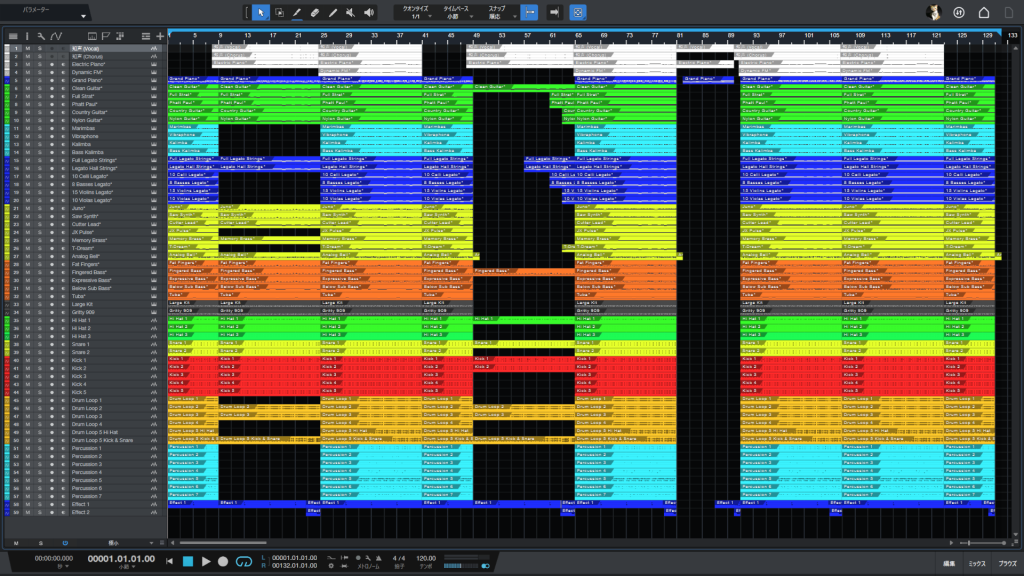Open the Mix view tab
1024x576 pixels.
pos(976,564)
